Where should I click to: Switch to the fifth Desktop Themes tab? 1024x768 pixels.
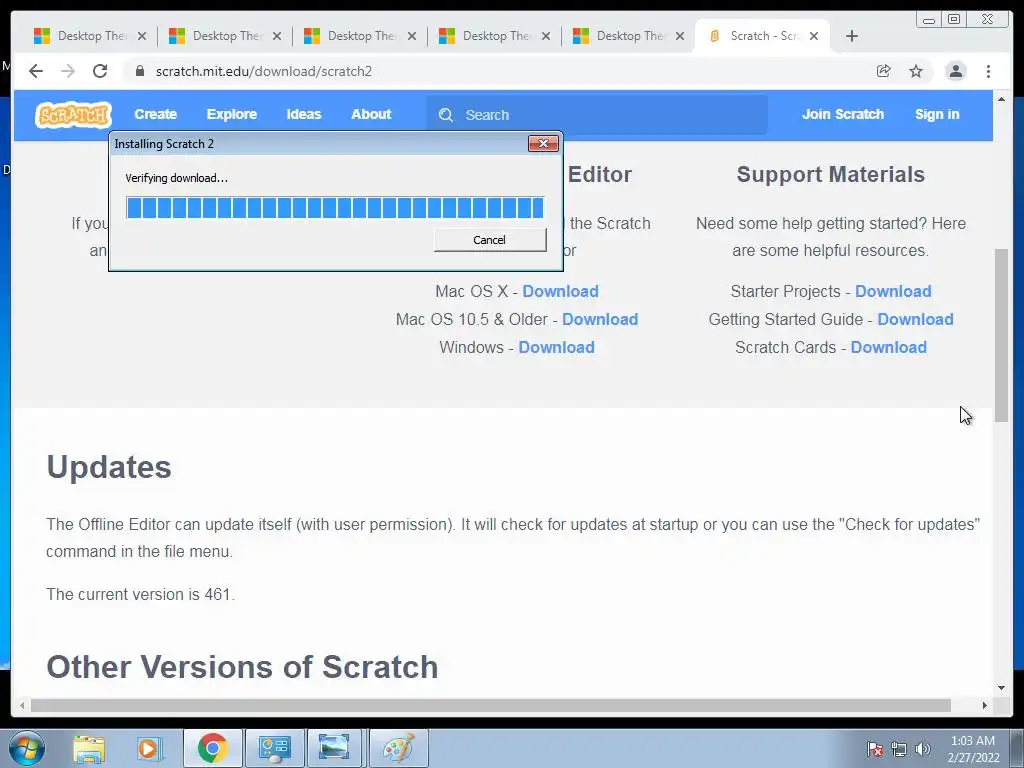pyautogui.click(x=629, y=36)
